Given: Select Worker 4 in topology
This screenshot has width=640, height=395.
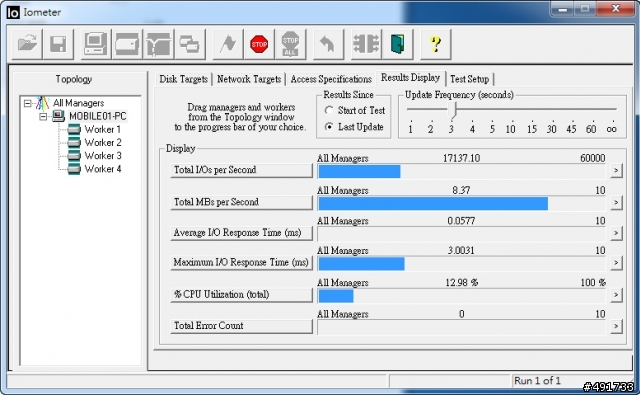Looking at the screenshot, I should click(102, 169).
